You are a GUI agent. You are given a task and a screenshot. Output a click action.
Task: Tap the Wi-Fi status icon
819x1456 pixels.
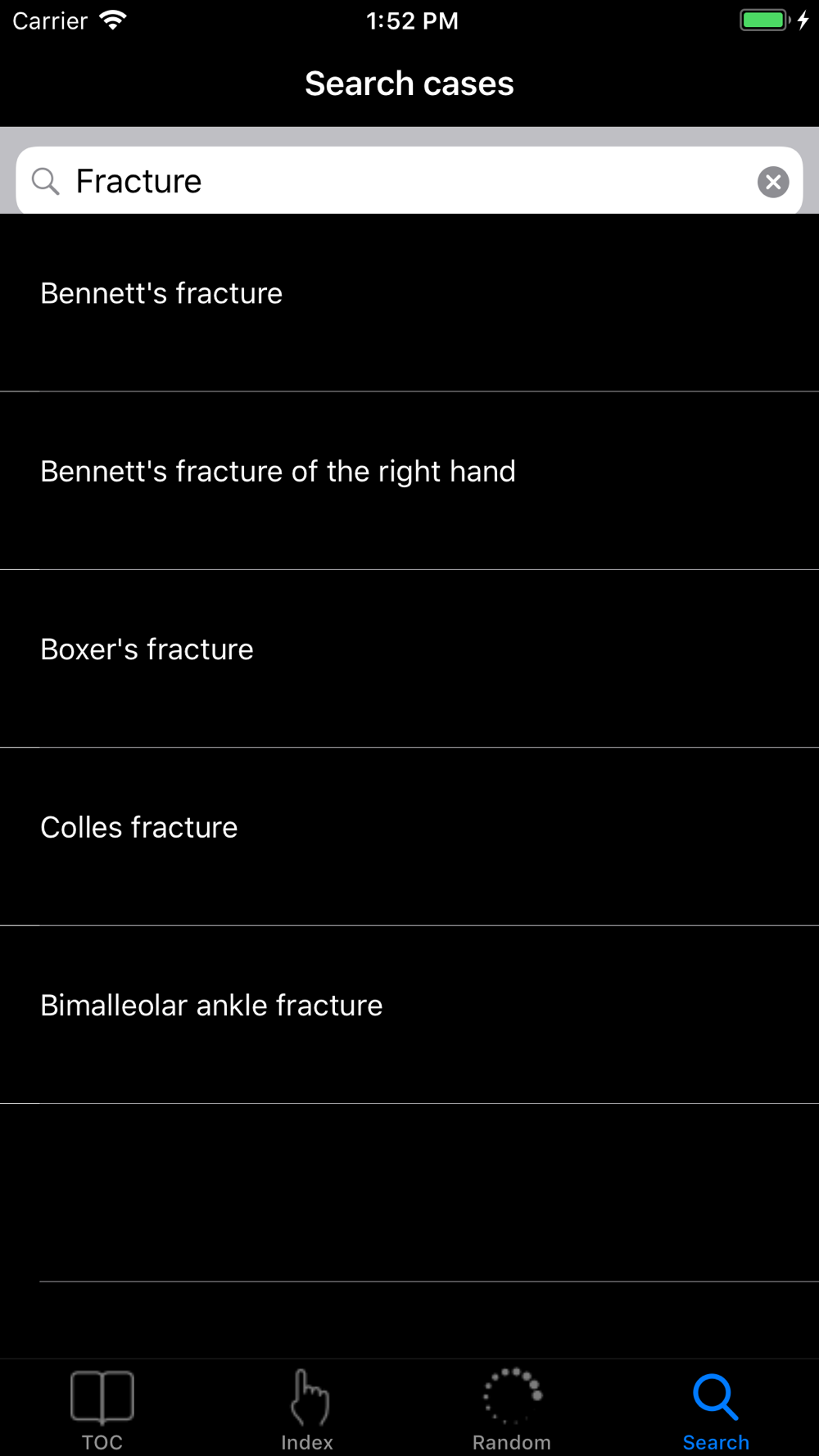tap(113, 20)
